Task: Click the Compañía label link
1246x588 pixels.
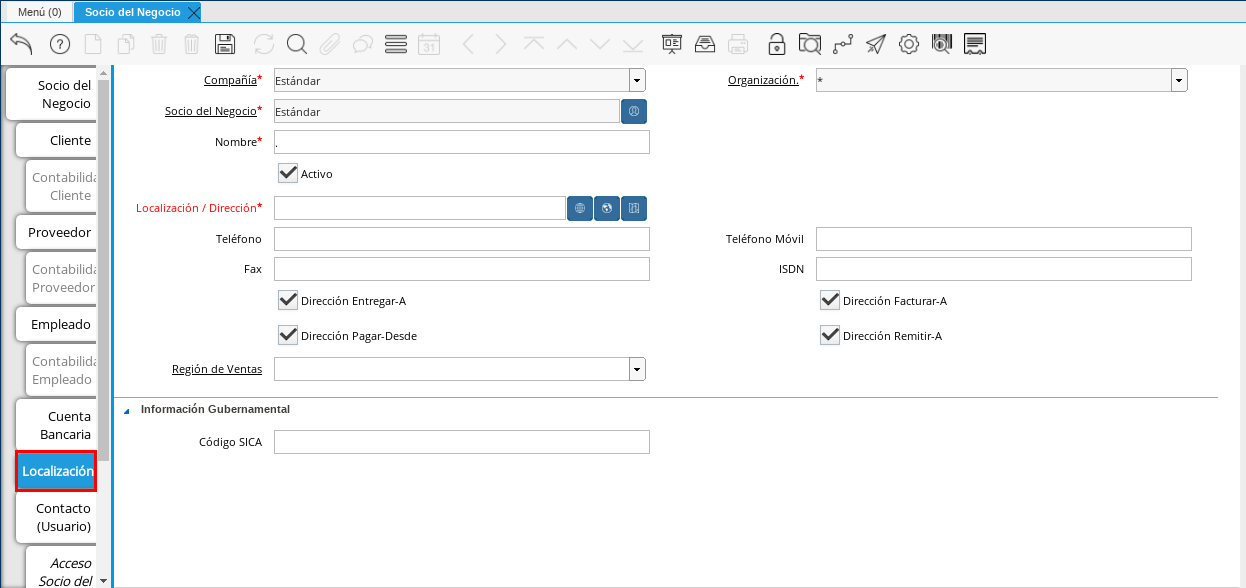Action: (231, 81)
